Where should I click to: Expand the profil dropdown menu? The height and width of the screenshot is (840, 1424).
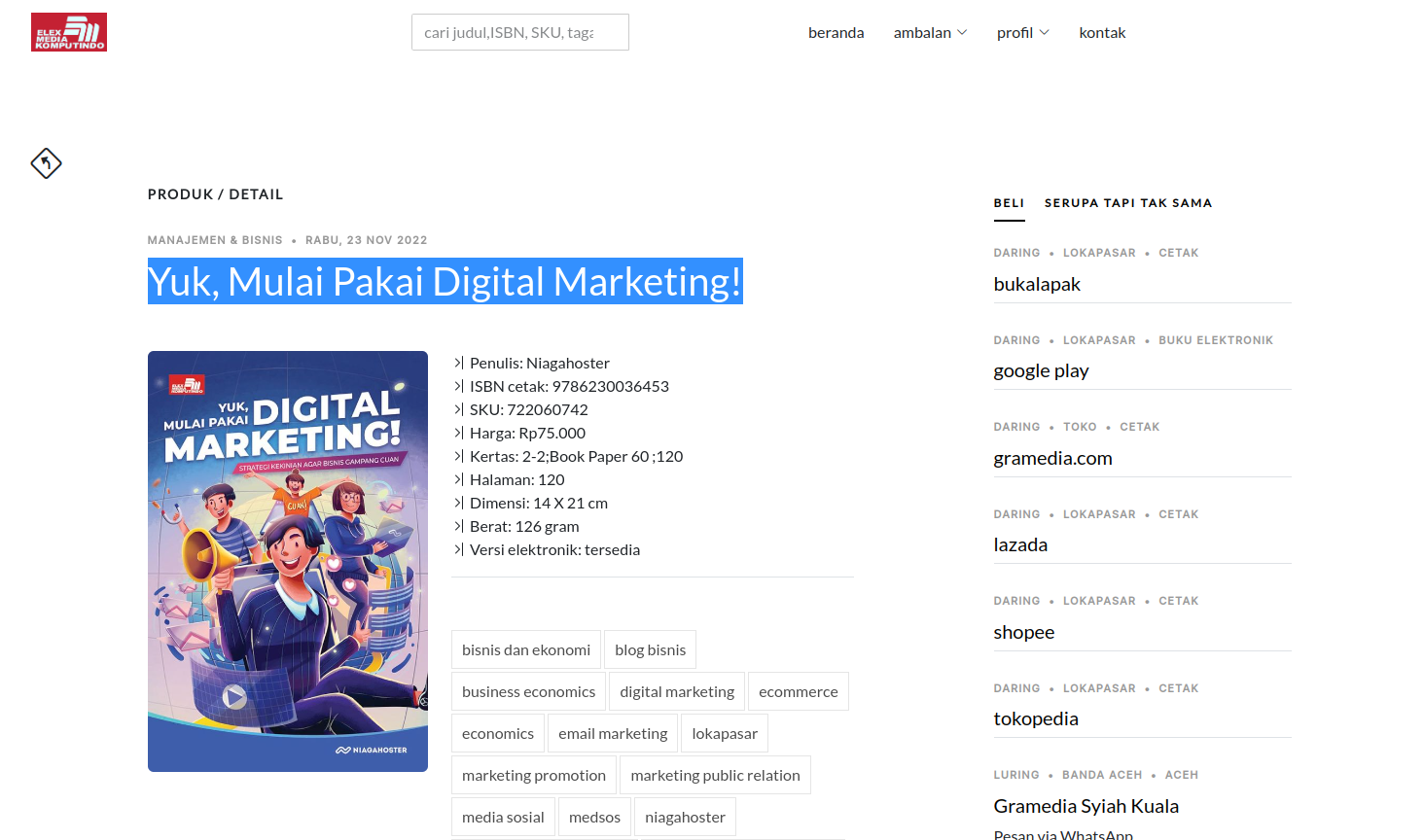click(1022, 32)
